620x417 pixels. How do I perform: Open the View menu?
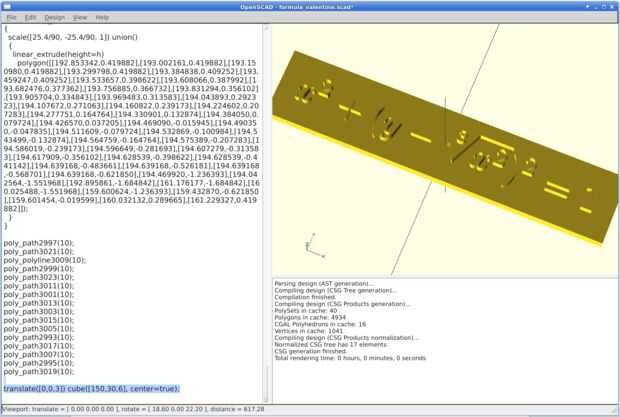click(80, 17)
